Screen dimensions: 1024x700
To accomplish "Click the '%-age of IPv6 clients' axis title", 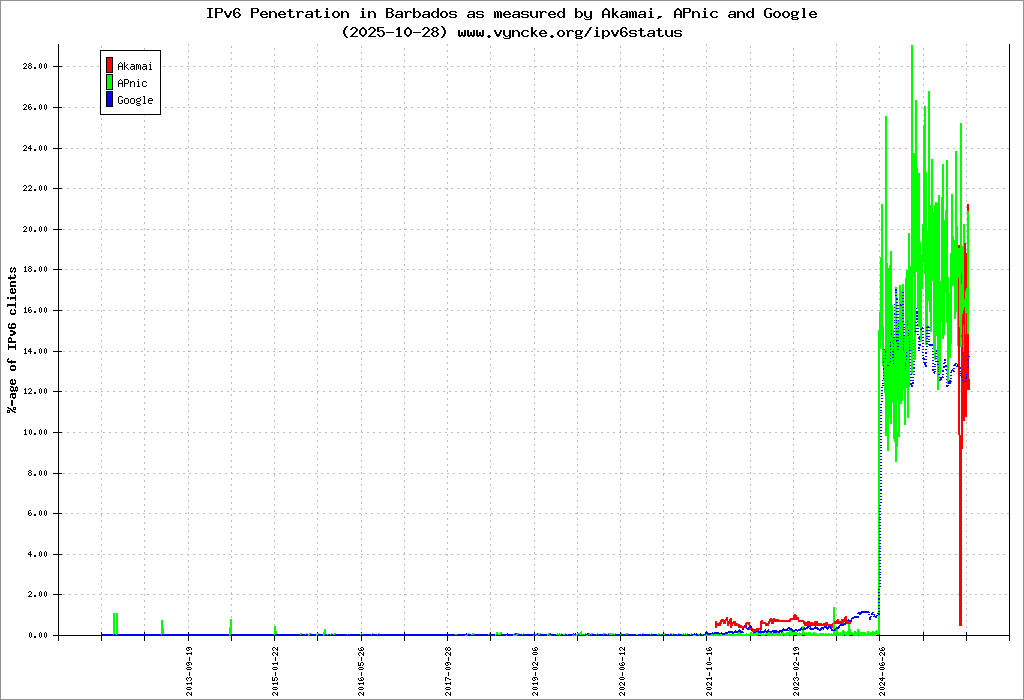I will [x=13, y=340].
